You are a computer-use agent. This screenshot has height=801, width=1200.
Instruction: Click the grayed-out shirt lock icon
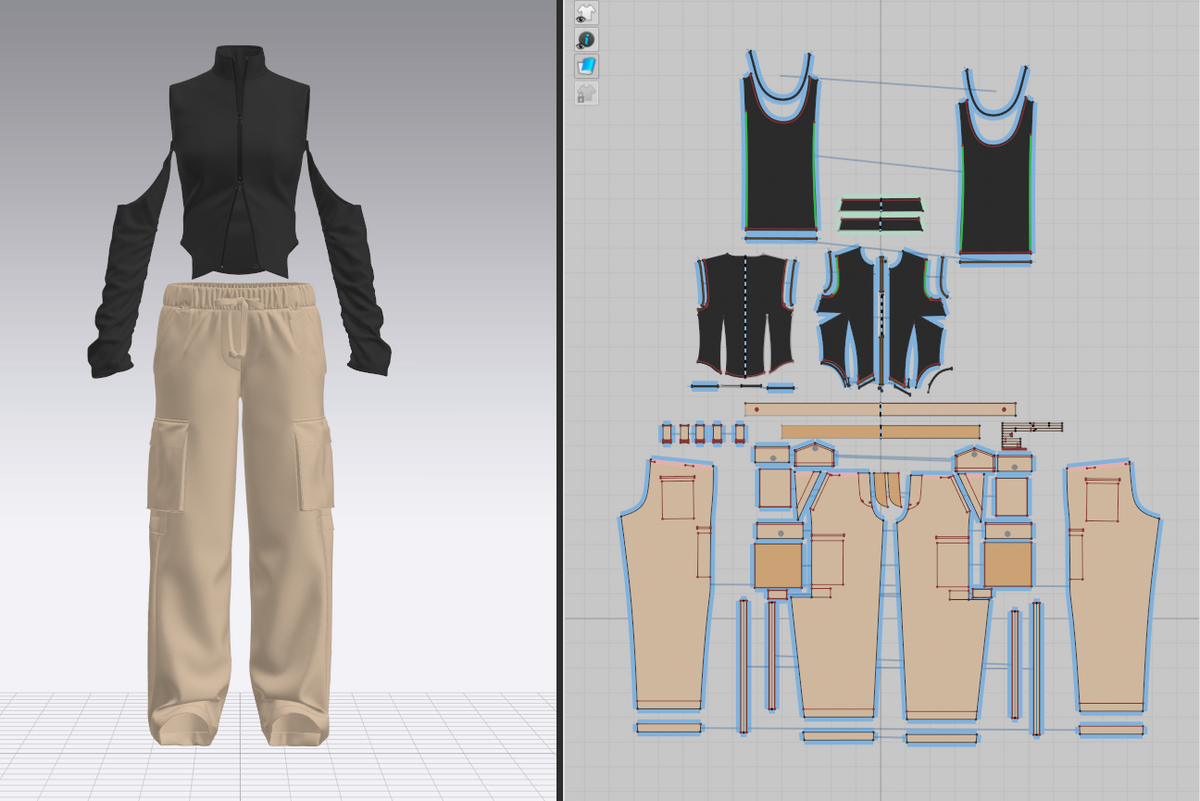click(x=586, y=93)
